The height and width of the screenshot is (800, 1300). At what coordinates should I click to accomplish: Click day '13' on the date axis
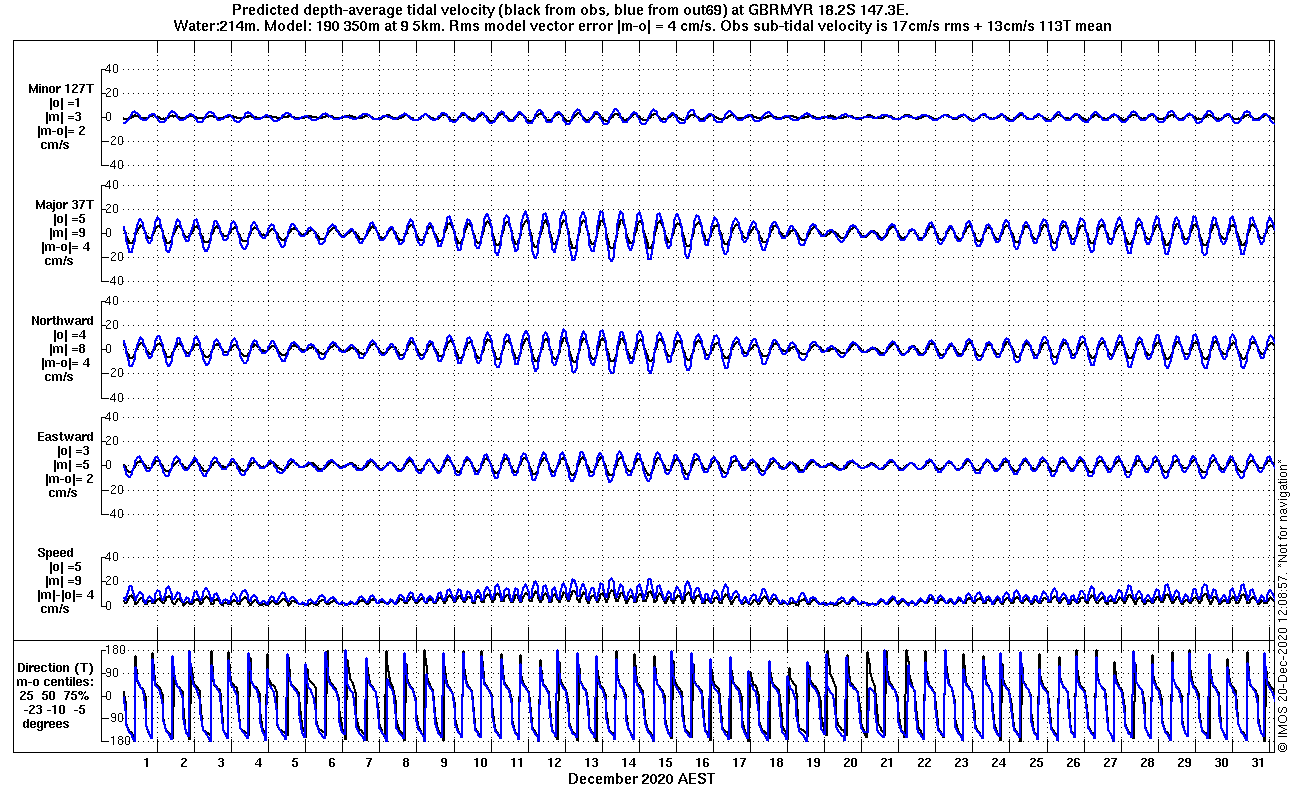point(591,762)
